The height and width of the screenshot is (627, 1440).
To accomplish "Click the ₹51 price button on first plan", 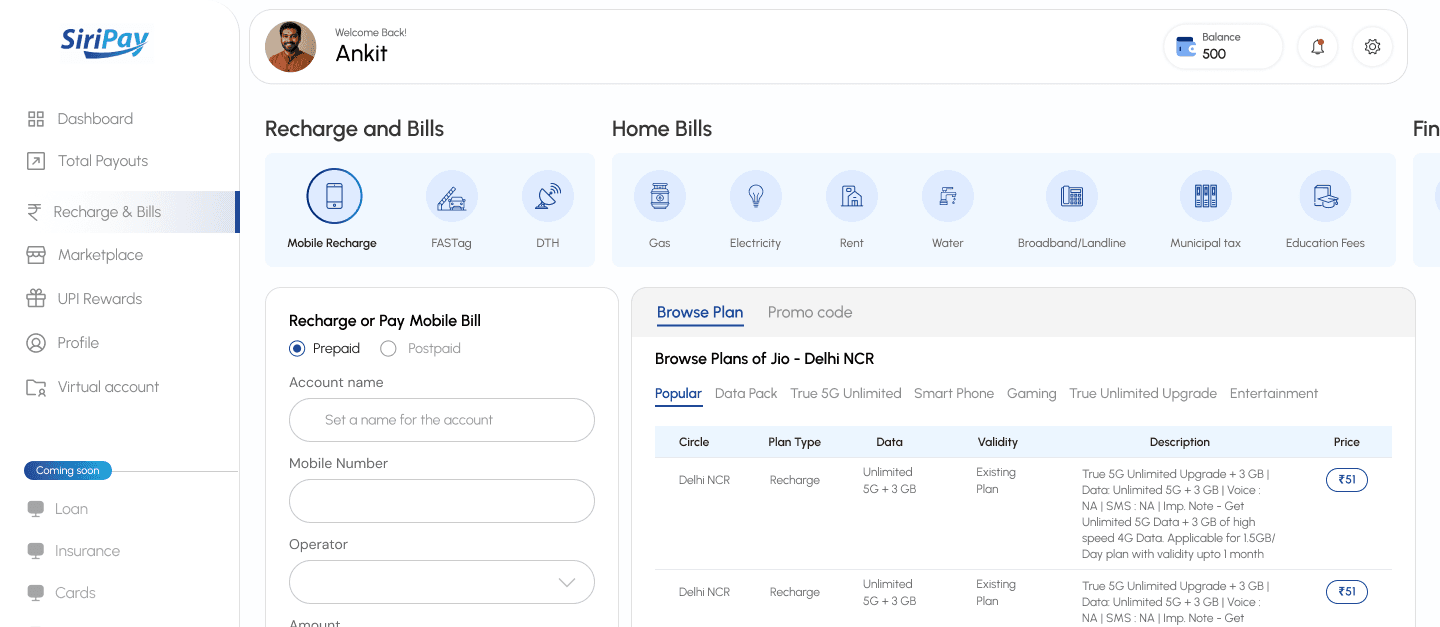I will pos(1346,479).
